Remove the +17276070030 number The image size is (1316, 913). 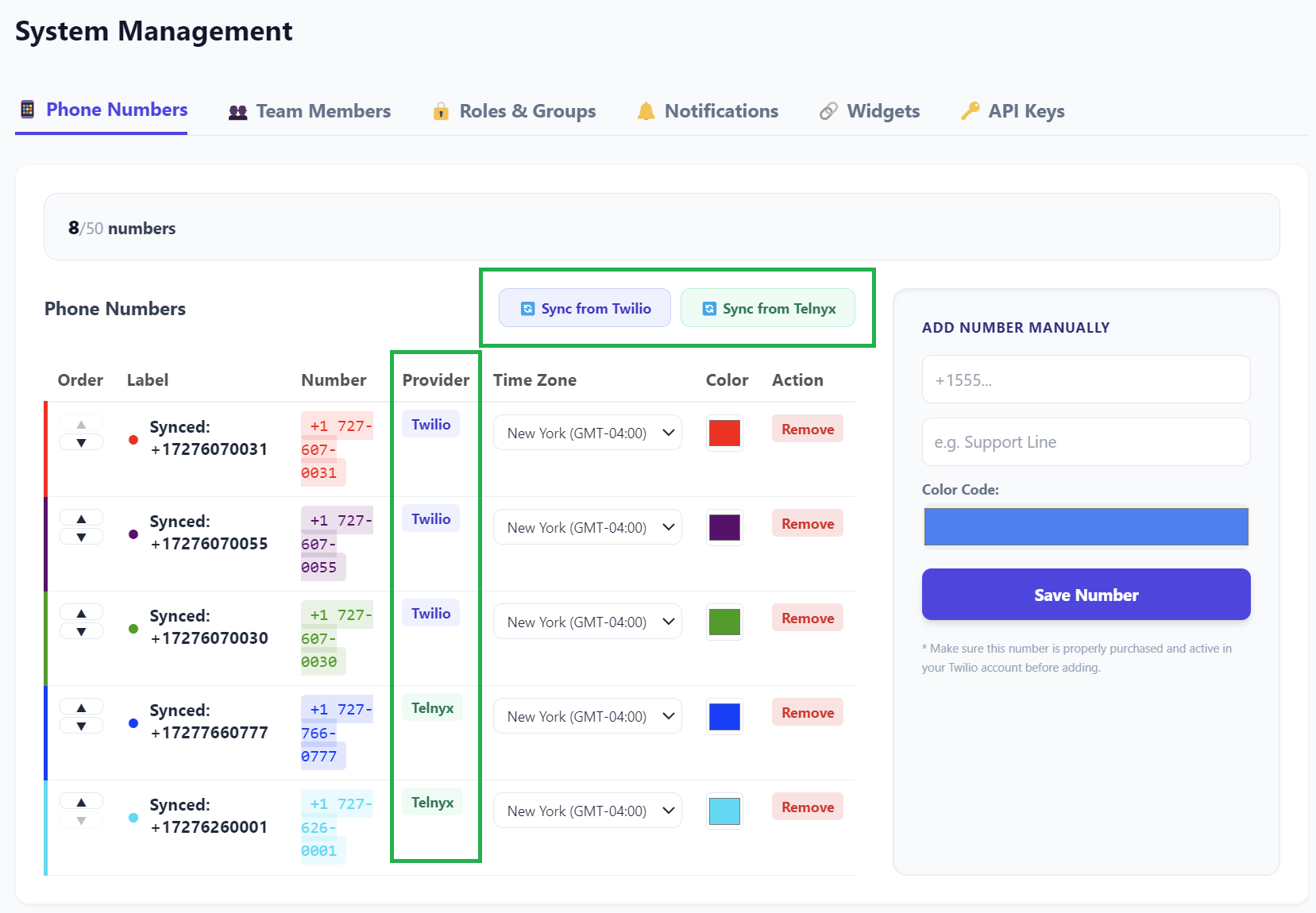pyautogui.click(x=808, y=618)
